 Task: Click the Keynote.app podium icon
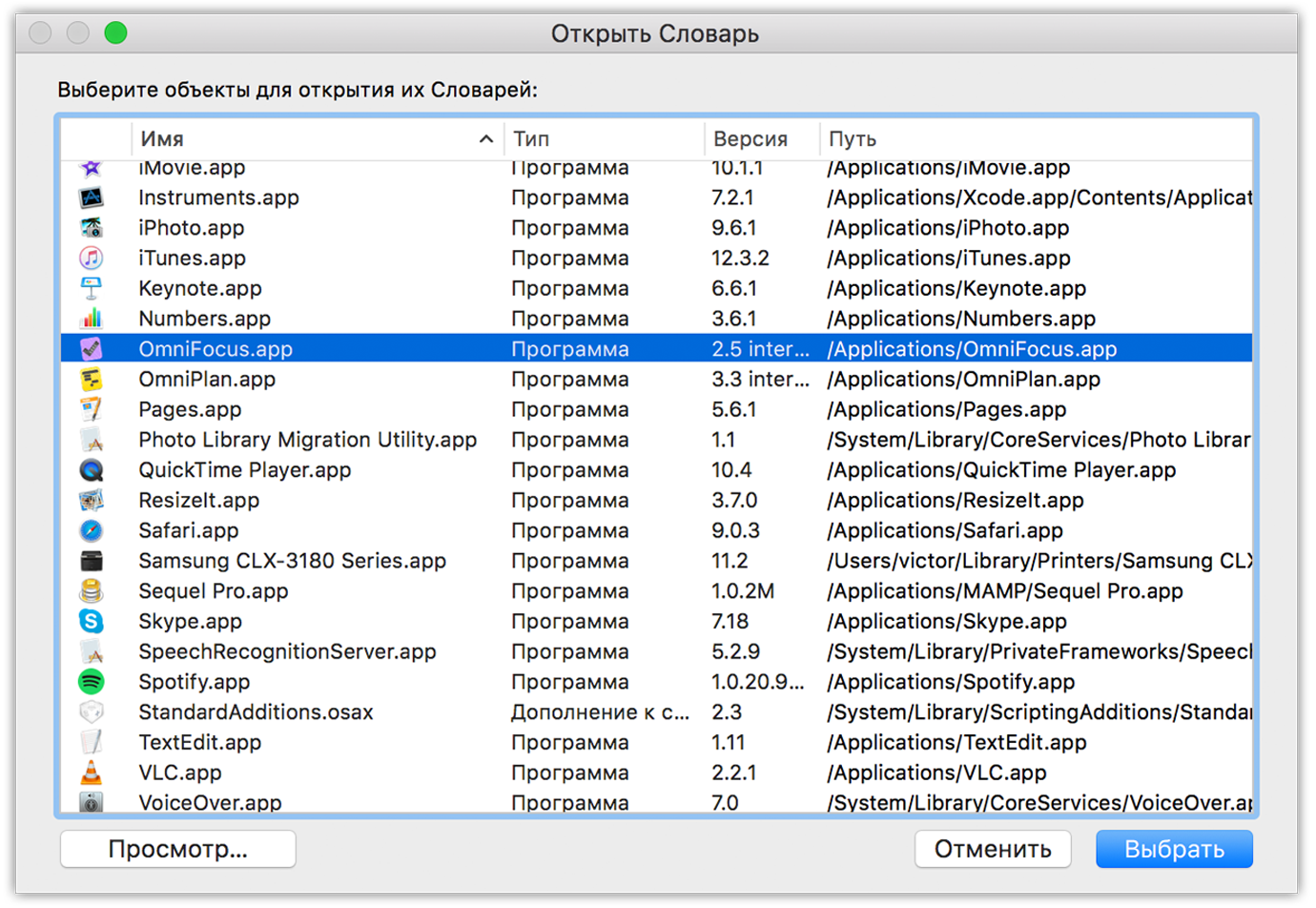[92, 288]
